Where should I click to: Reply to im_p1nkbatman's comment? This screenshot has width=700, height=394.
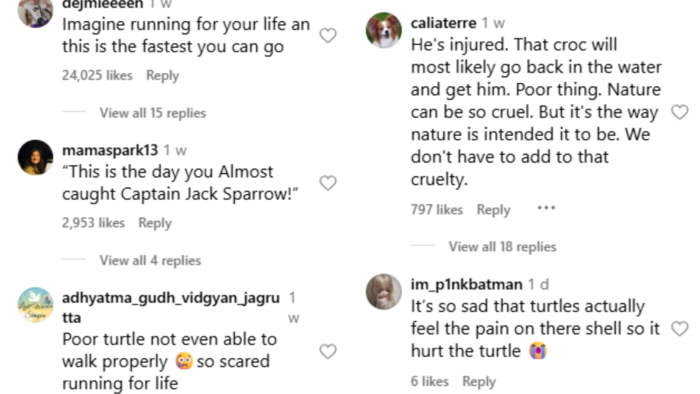(479, 382)
